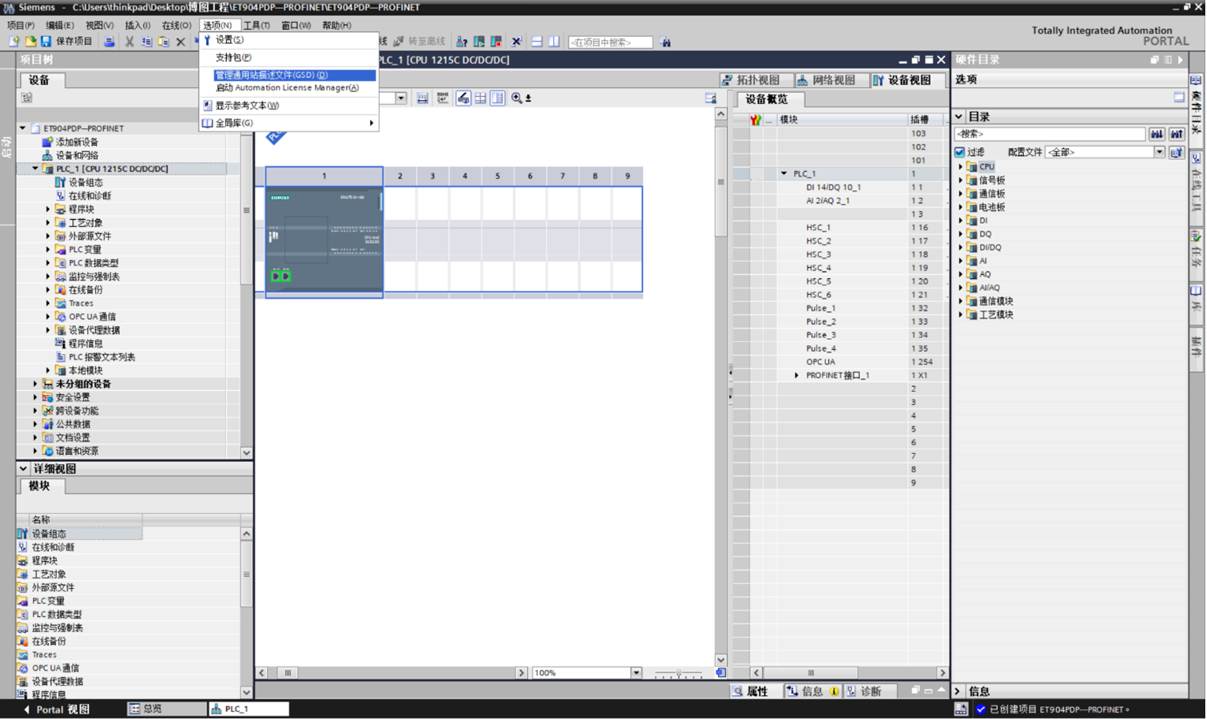Click the cut scissors icon in toolbar
1207x719 pixels.
130,41
